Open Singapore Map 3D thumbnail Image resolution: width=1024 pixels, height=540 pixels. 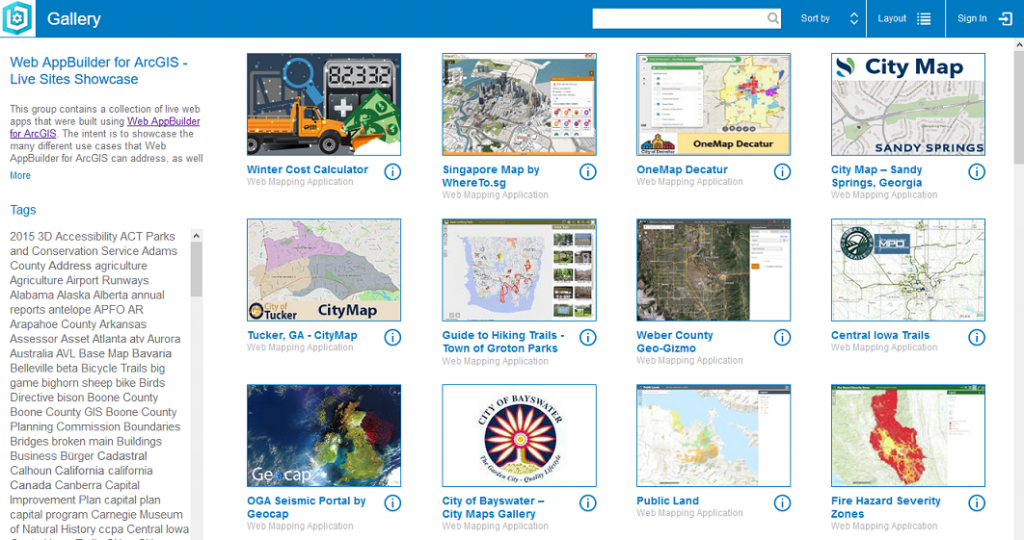click(x=519, y=104)
